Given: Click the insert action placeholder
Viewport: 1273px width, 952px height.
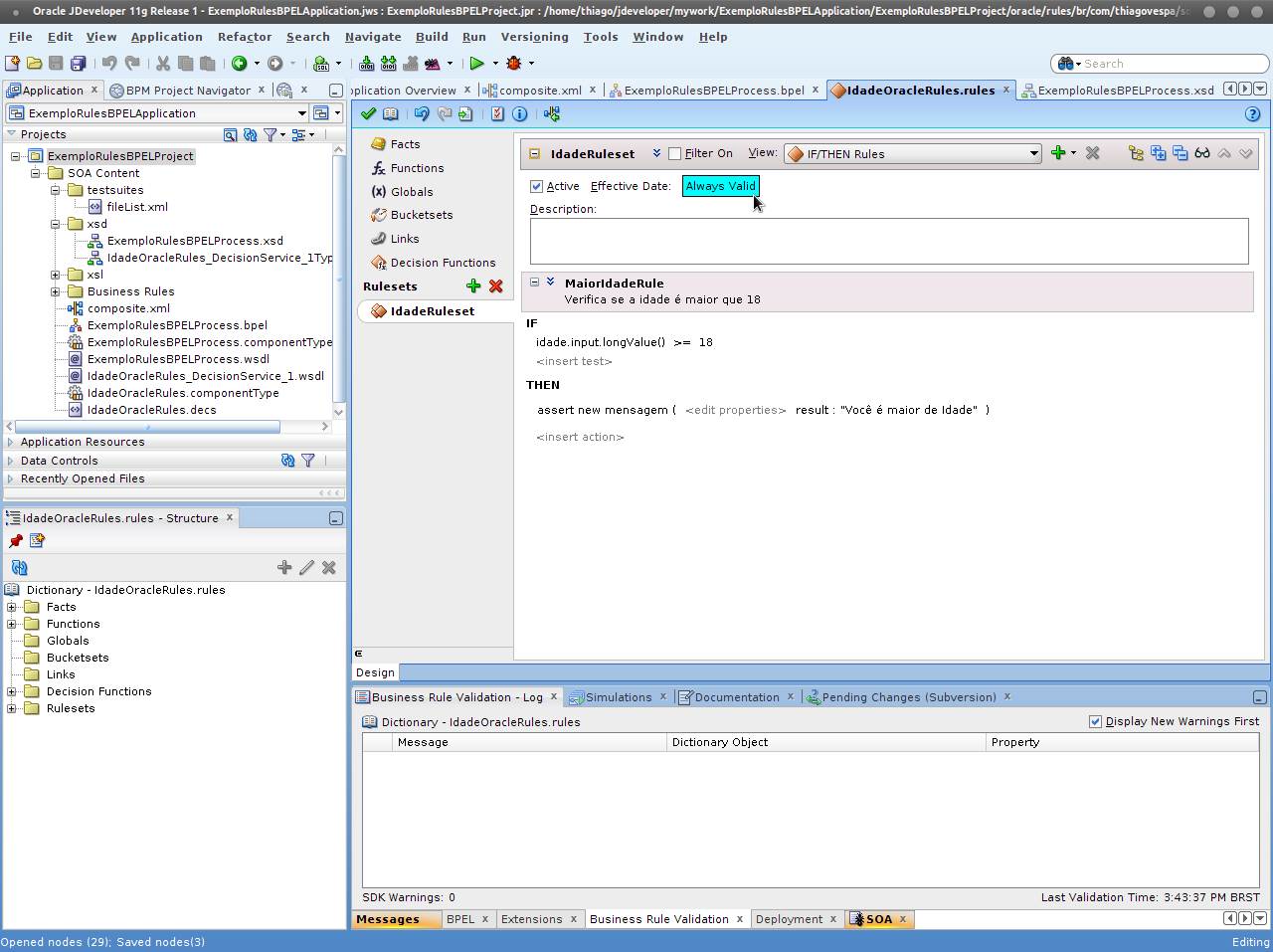Looking at the screenshot, I should tap(581, 437).
